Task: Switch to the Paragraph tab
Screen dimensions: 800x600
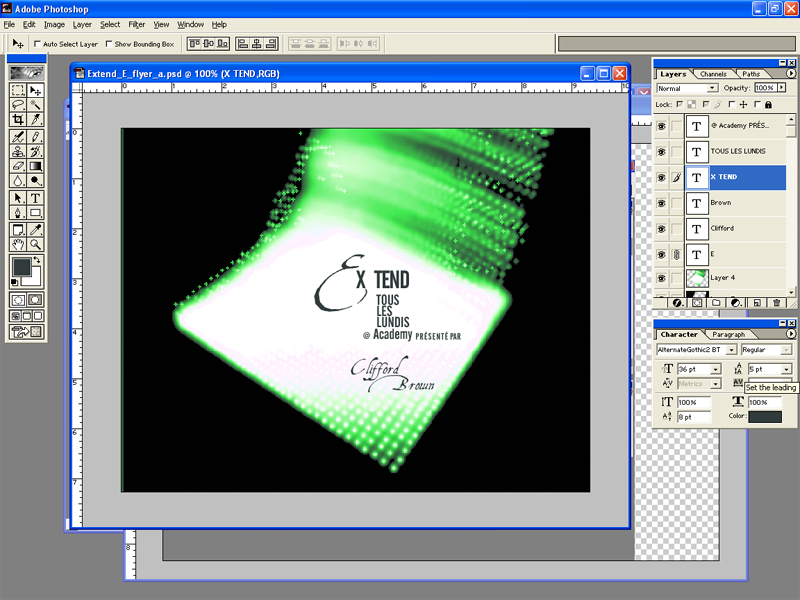Action: pos(728,335)
